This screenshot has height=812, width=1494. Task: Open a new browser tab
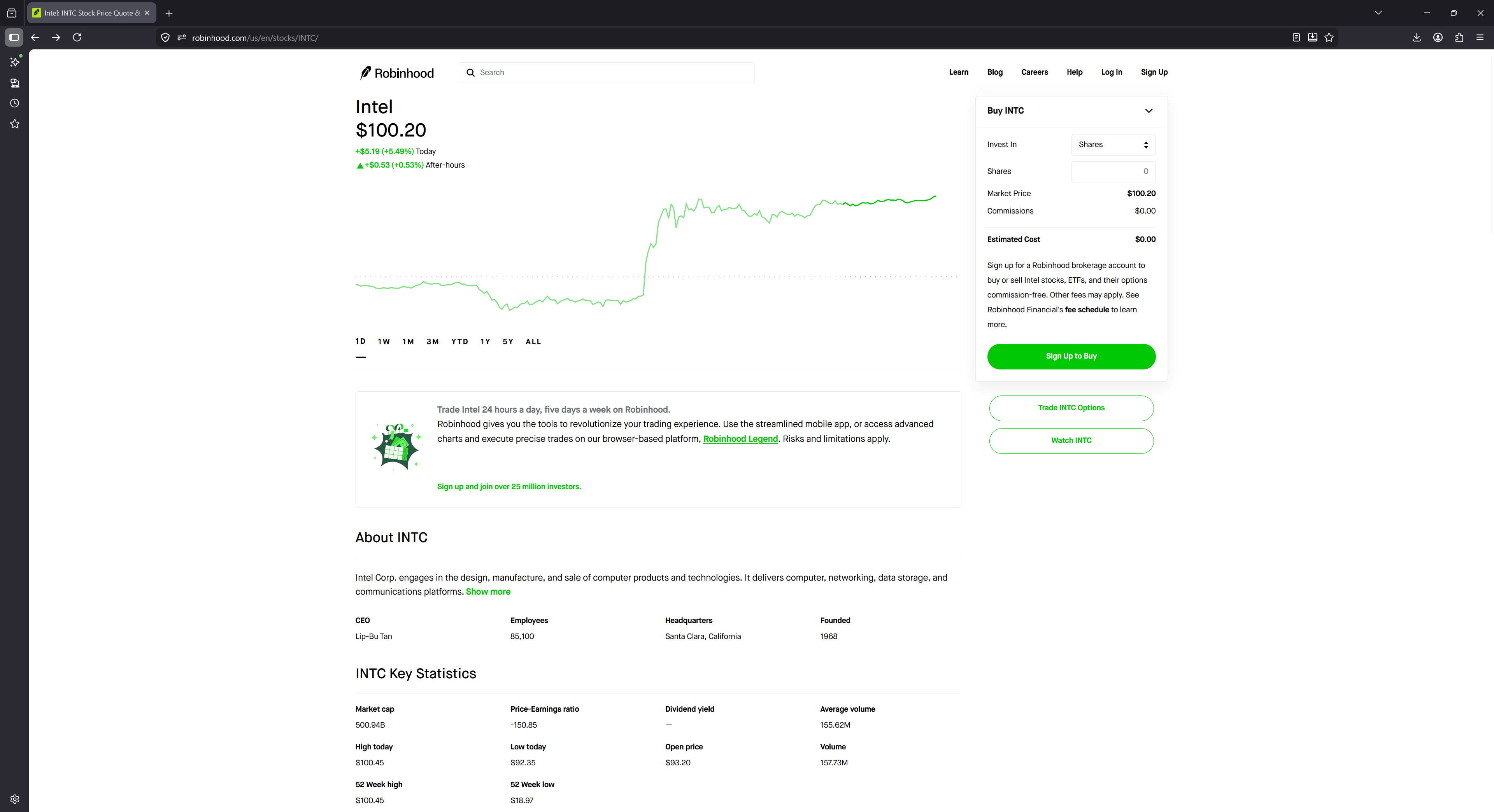pos(169,13)
